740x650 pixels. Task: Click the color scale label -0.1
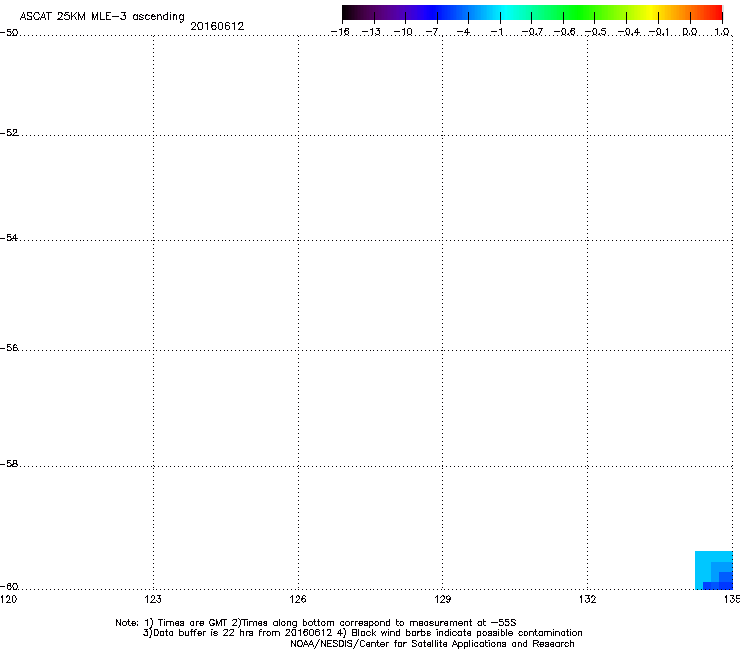pos(659,32)
